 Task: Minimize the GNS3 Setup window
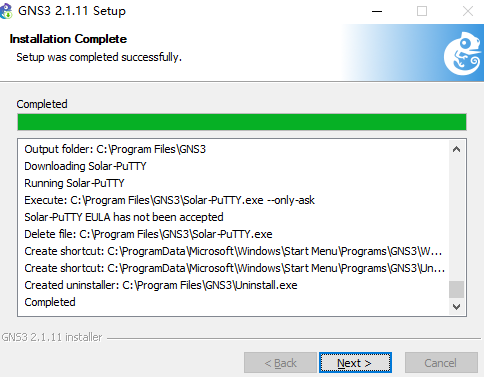[x=377, y=11]
